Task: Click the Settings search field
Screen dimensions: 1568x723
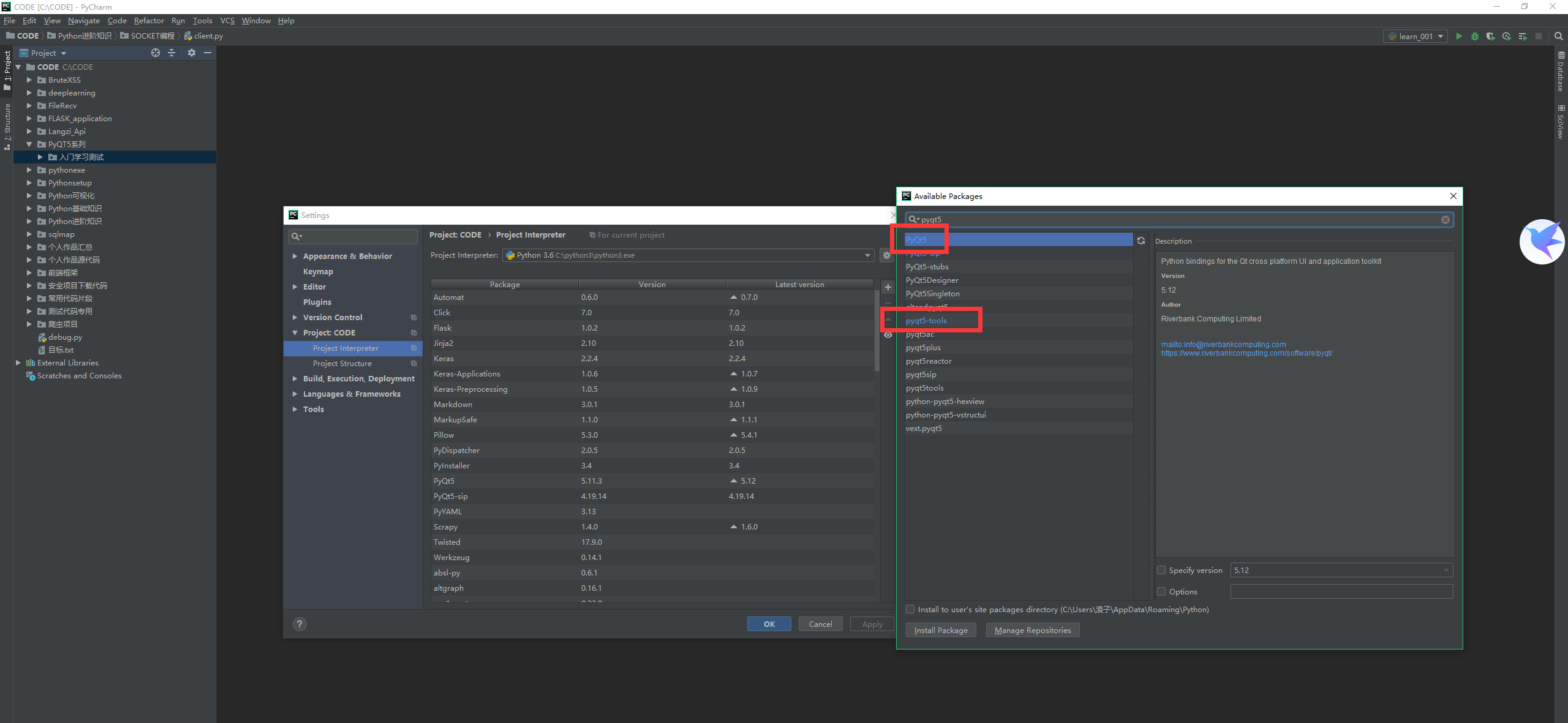Action: (353, 236)
